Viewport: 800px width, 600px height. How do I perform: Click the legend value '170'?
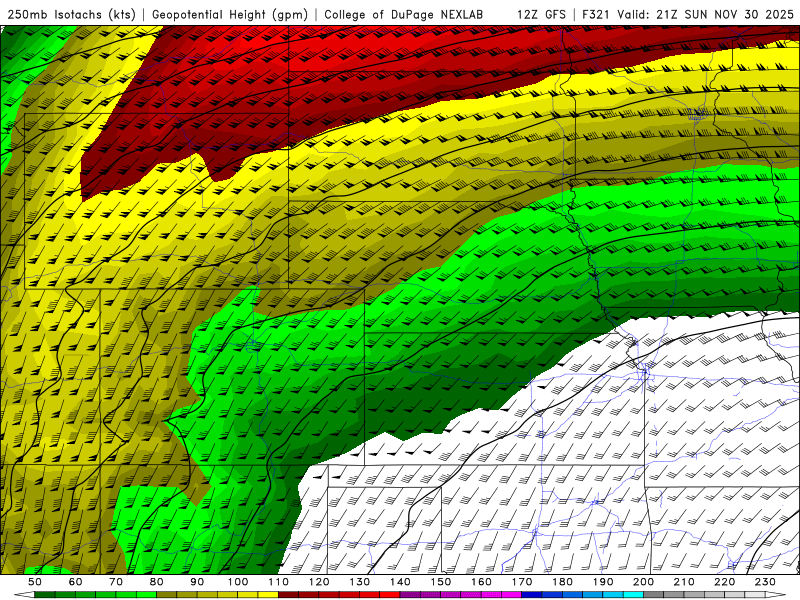pos(522,582)
